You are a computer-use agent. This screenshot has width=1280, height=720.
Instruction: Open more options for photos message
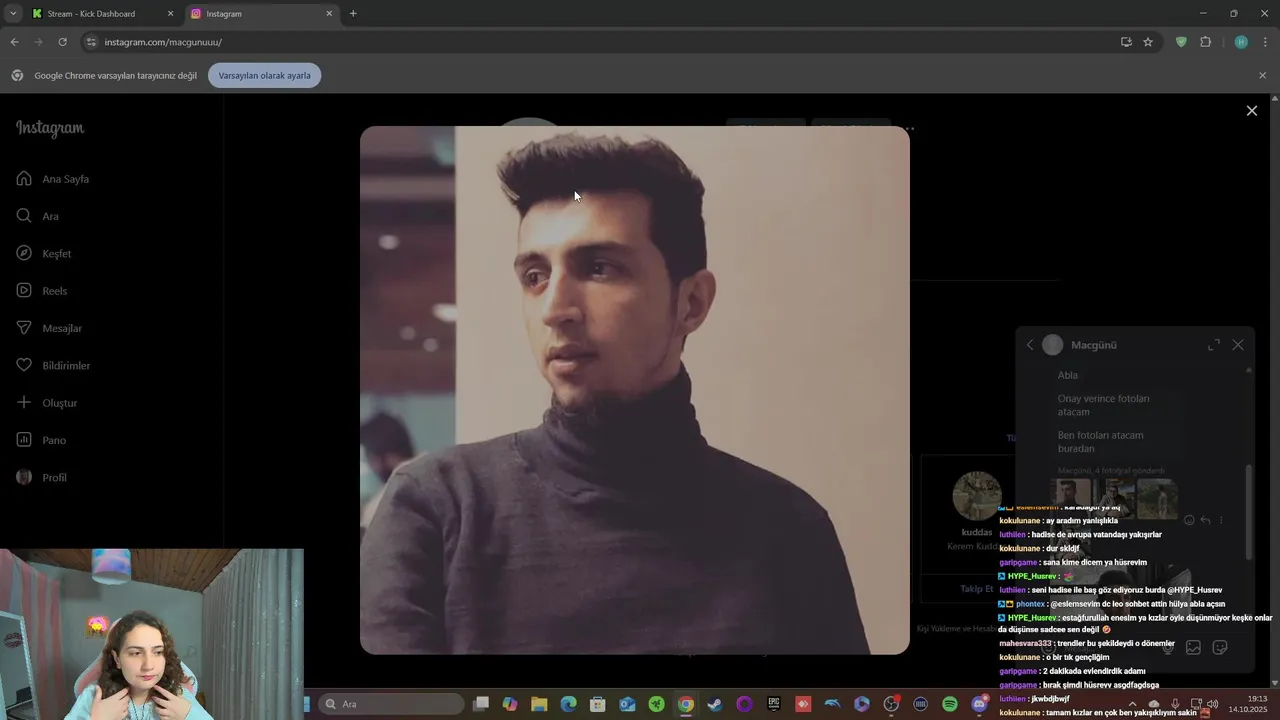pos(1220,520)
